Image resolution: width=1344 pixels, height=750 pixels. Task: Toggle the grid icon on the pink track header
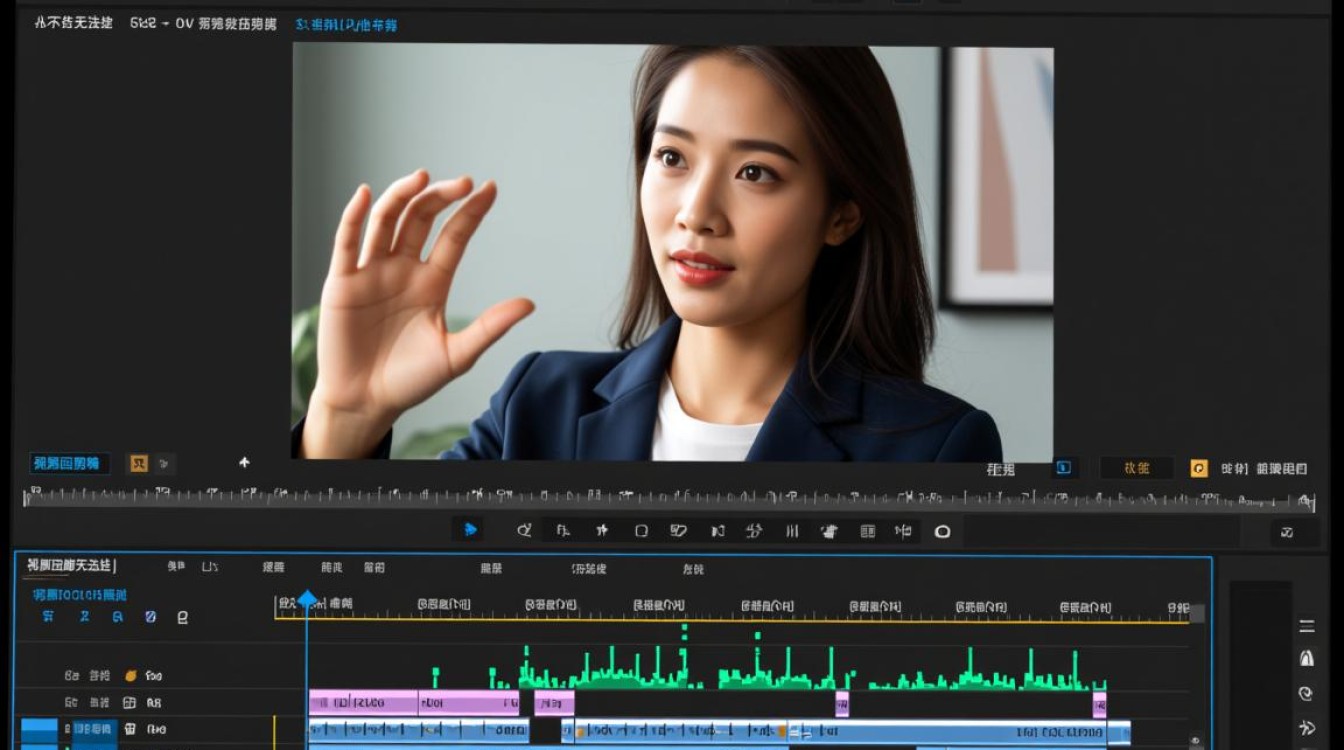click(129, 702)
